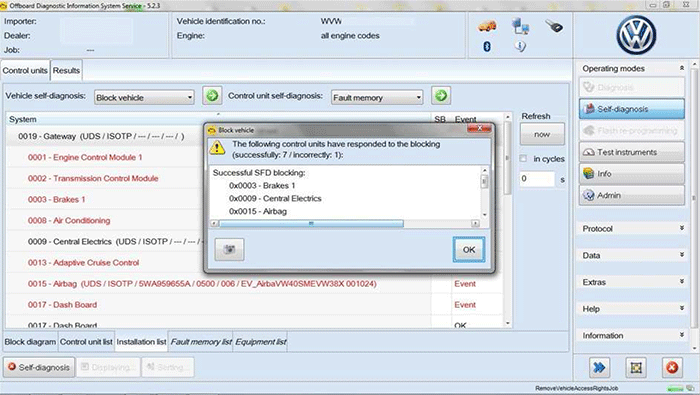The width and height of the screenshot is (700, 395).
Task: Click the warning triangle icon in dialog
Action: 217,148
